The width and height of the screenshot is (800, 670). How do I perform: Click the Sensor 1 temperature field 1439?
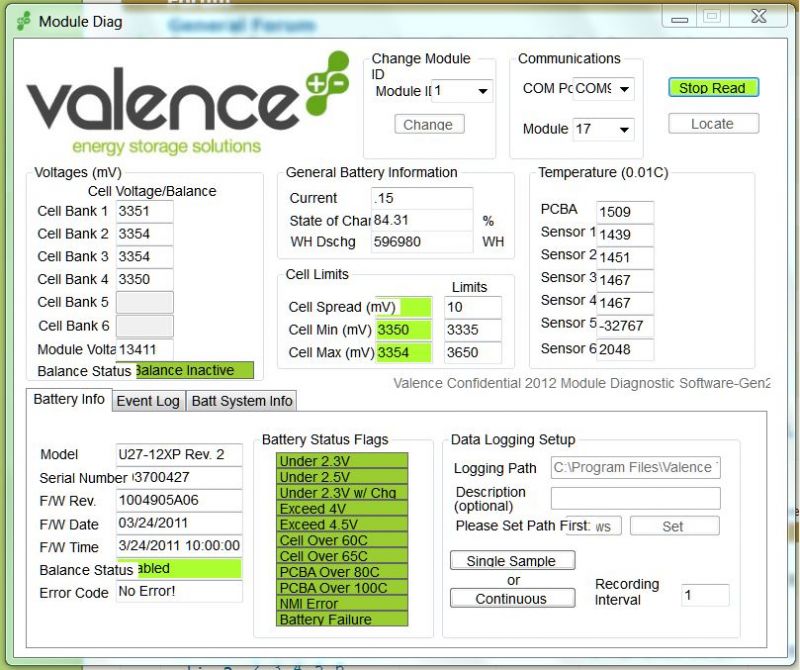coord(625,235)
